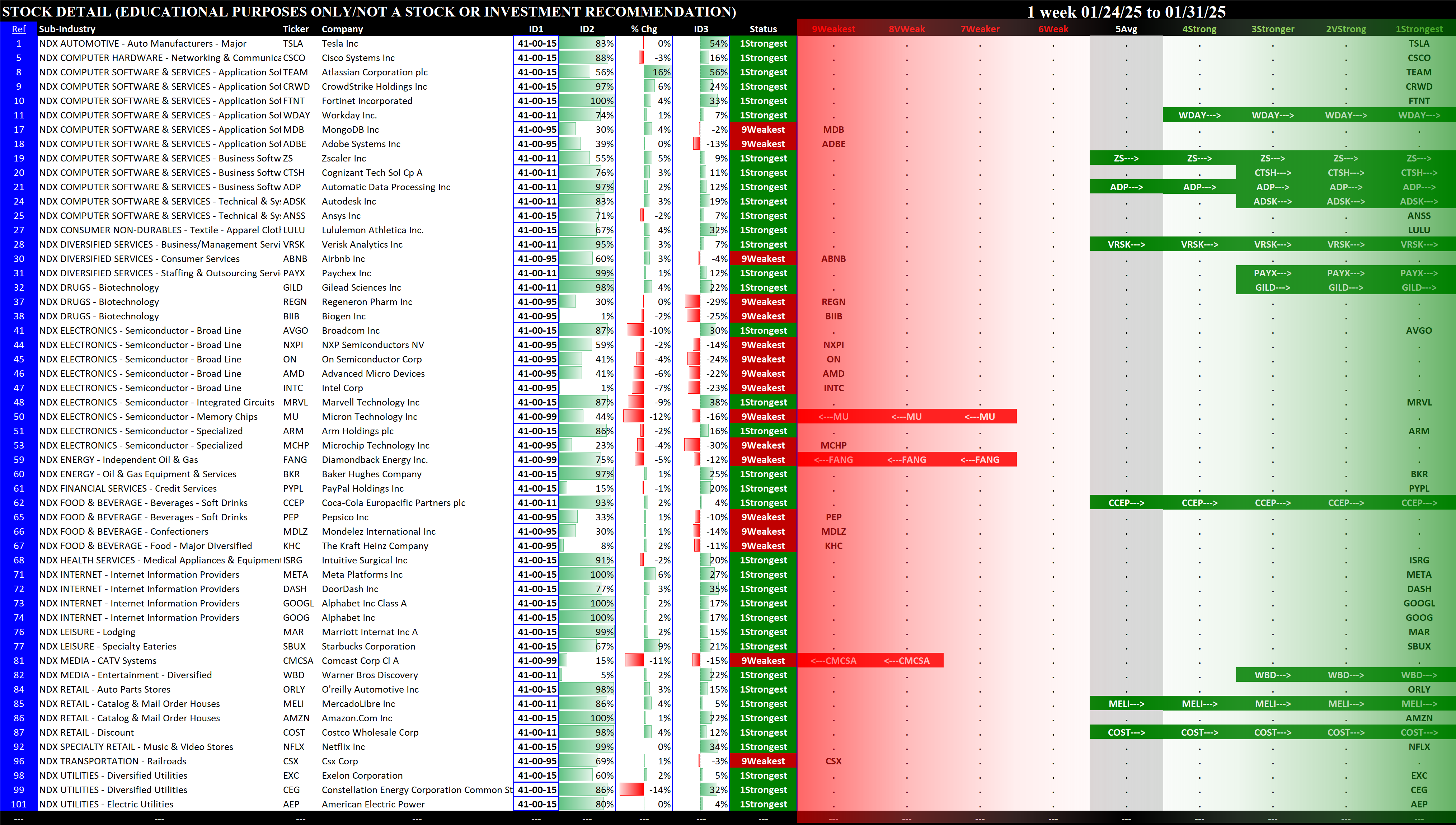This screenshot has width=1456, height=825.
Task: Open reference link 41 for Broadcom
Action: (19, 331)
